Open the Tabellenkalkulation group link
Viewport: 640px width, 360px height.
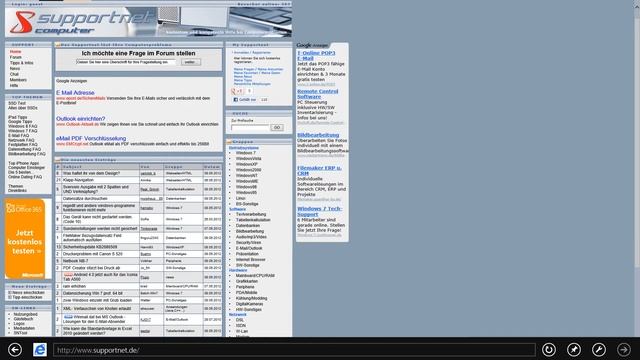(253, 220)
